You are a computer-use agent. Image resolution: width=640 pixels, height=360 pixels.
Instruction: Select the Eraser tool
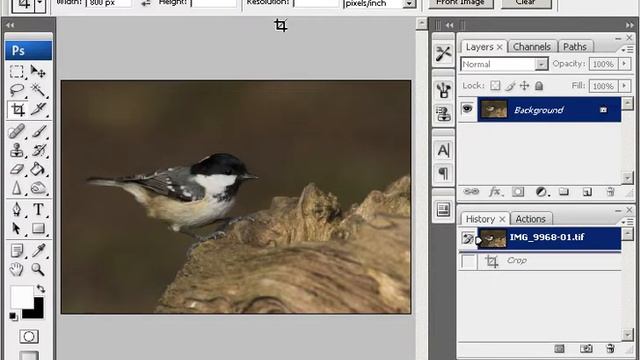tap(17, 169)
